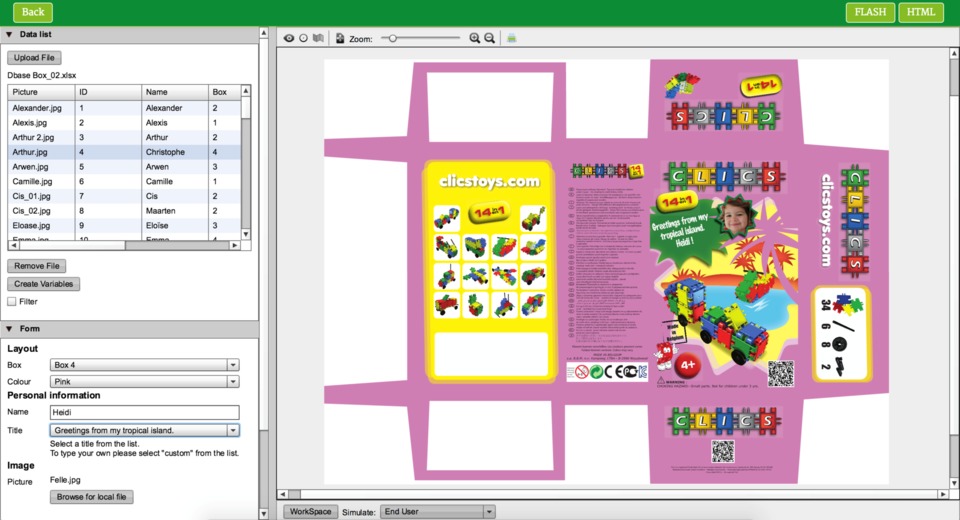Open the Title dropdown list

(144, 430)
